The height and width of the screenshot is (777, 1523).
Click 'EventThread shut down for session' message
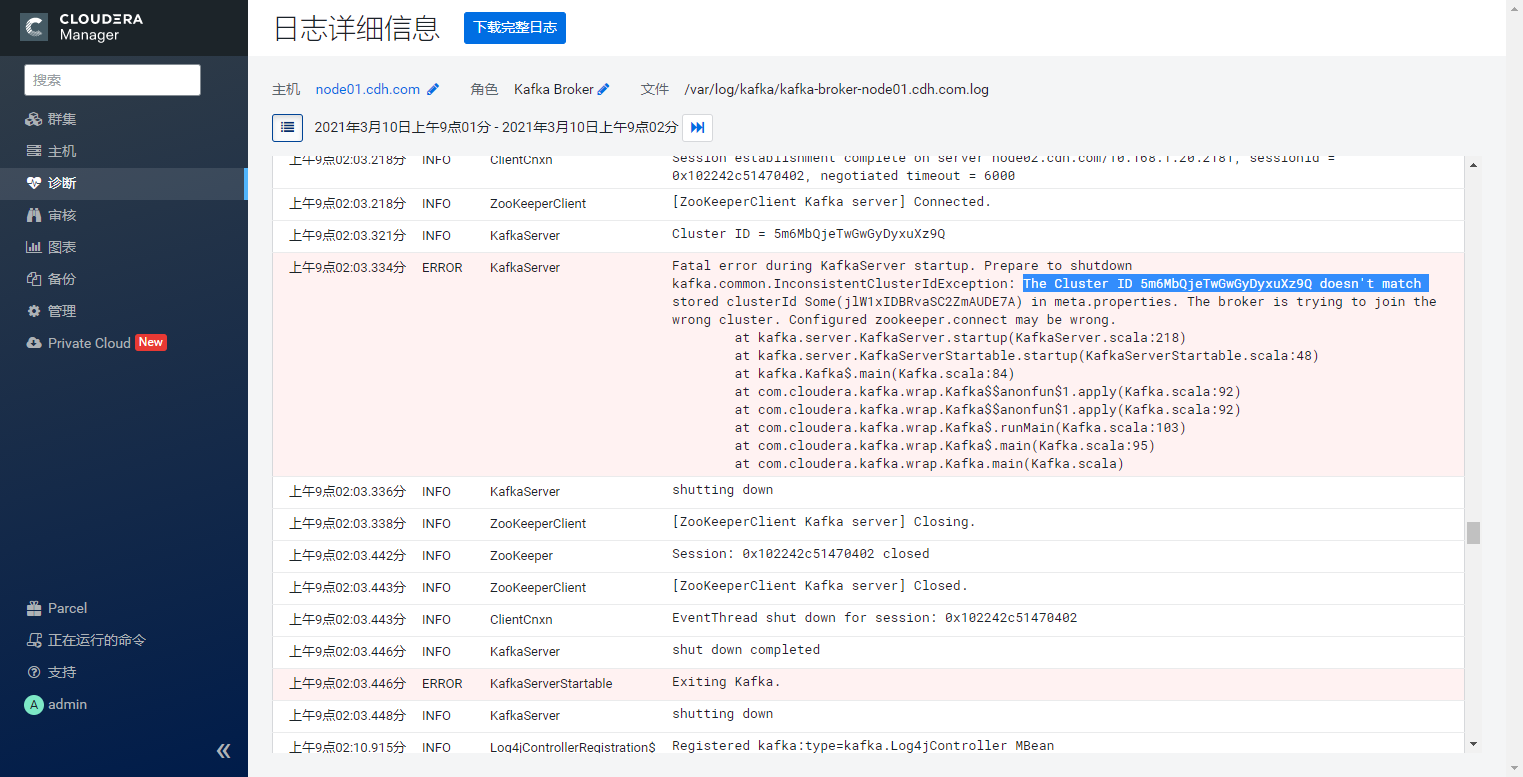874,618
